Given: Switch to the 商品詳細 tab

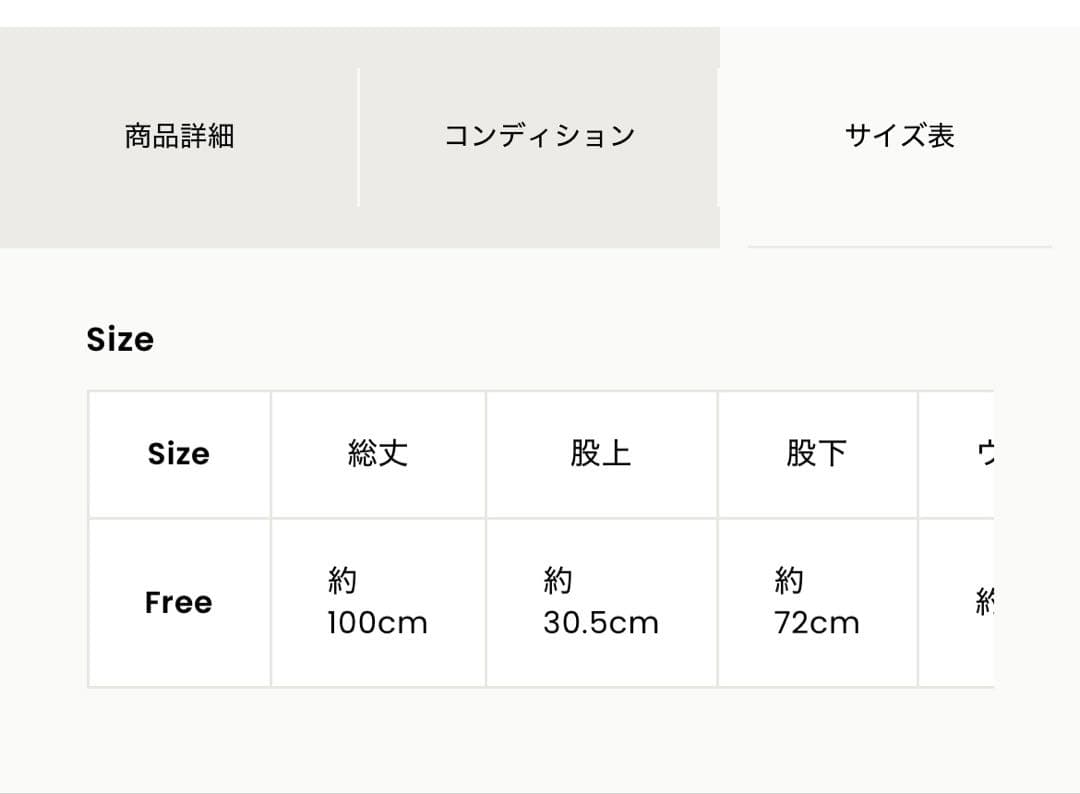Looking at the screenshot, I should tap(178, 136).
